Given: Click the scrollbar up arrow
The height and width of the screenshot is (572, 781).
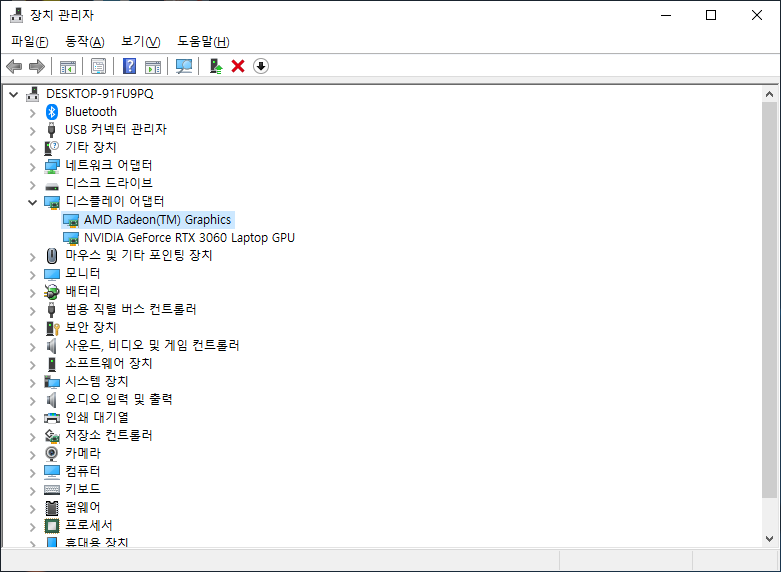Looking at the screenshot, I should [769, 94].
